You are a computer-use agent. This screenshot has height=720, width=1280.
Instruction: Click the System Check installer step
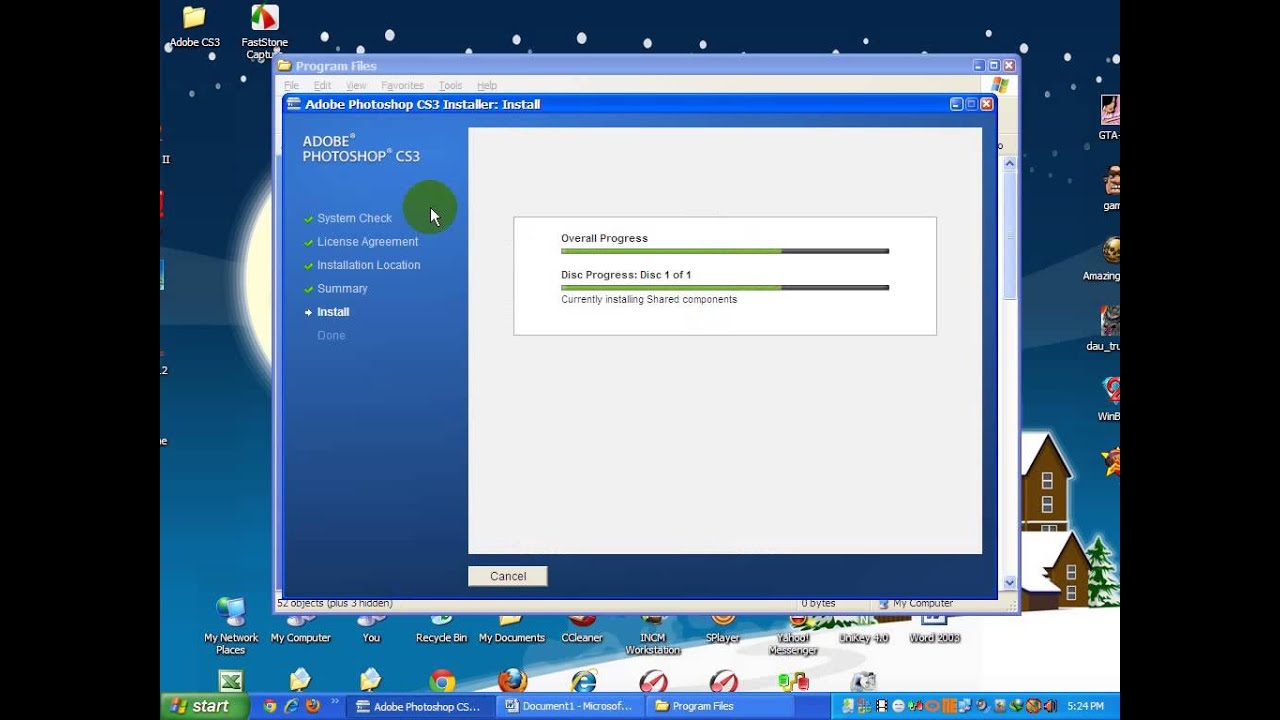click(354, 218)
